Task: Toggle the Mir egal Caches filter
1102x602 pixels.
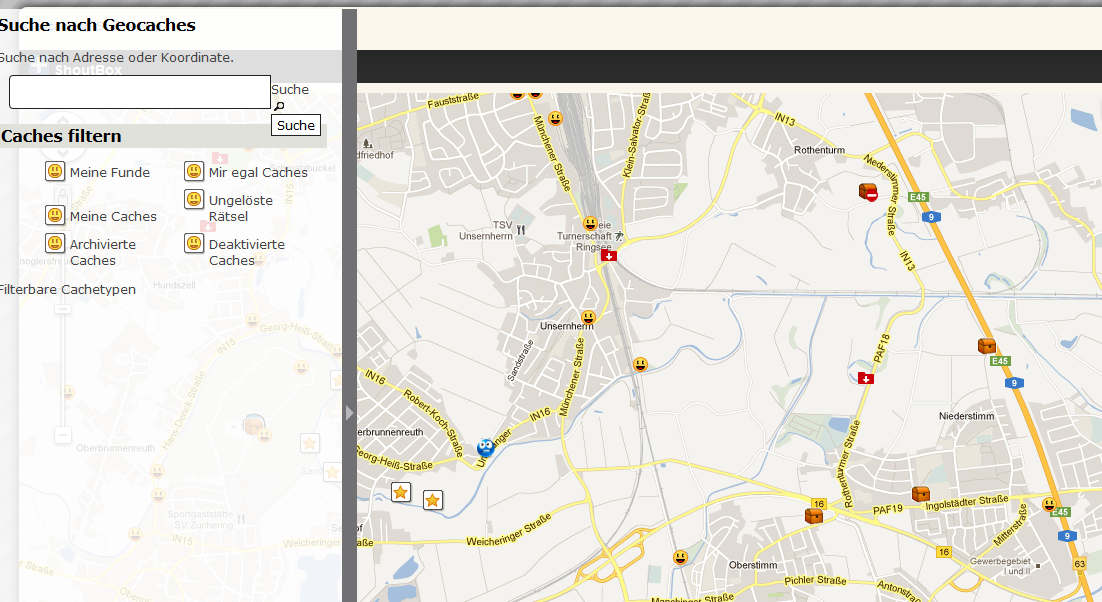Action: coord(194,172)
